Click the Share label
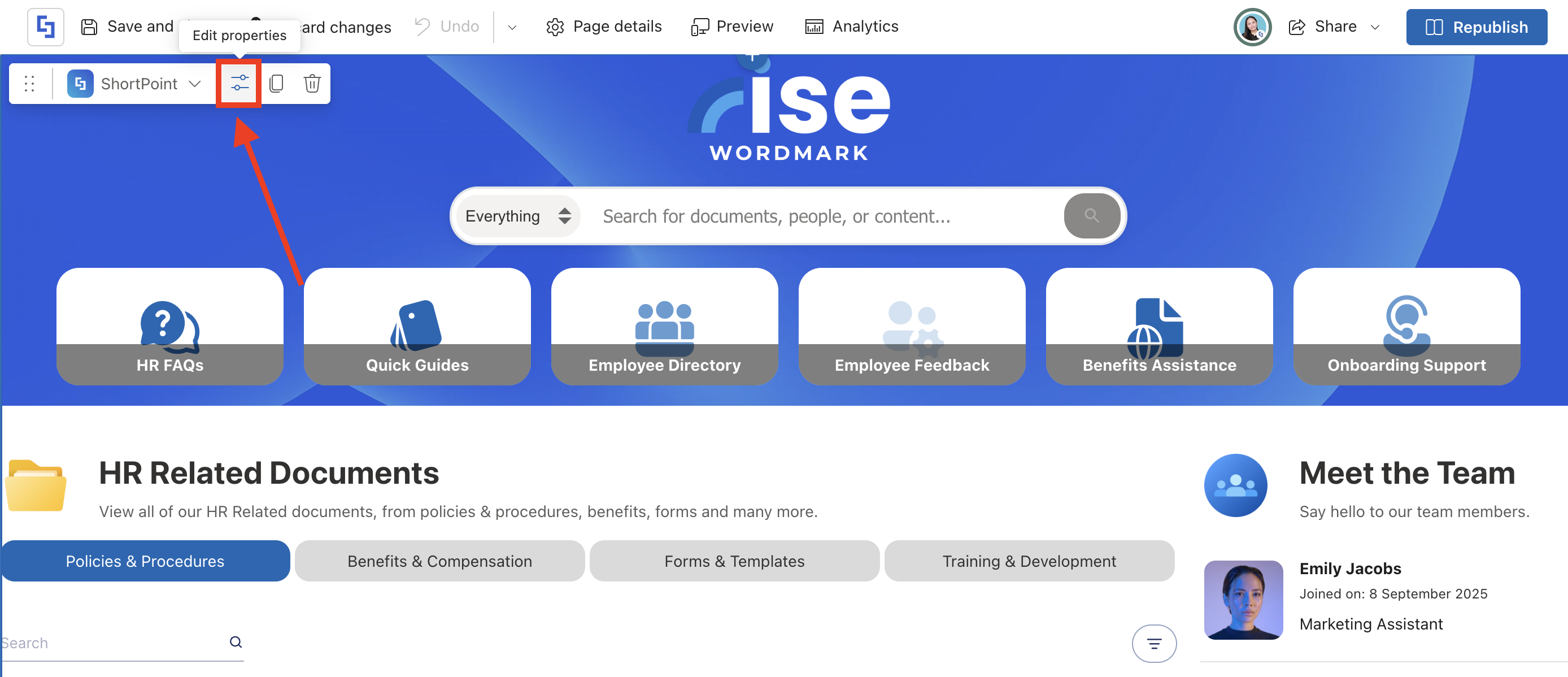The image size is (1568, 677). [x=1335, y=26]
